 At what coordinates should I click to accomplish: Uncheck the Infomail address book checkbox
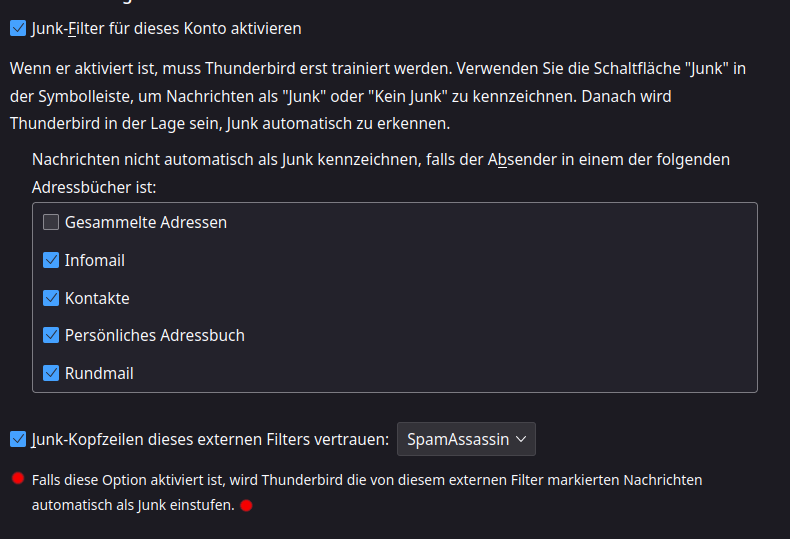pos(51,260)
